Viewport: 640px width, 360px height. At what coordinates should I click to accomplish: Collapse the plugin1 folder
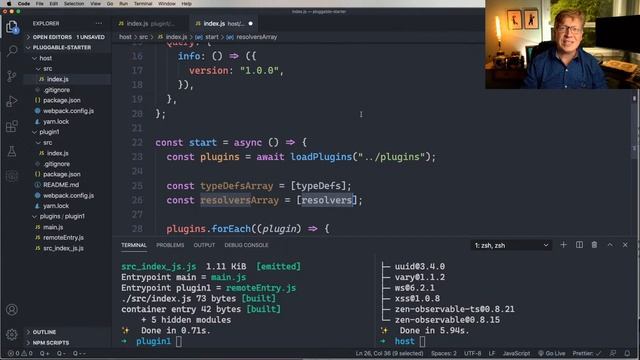click(x=49, y=132)
